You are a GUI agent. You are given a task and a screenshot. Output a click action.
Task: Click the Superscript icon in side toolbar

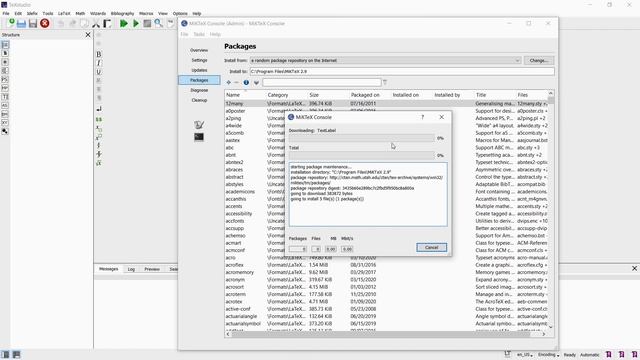click(99, 137)
